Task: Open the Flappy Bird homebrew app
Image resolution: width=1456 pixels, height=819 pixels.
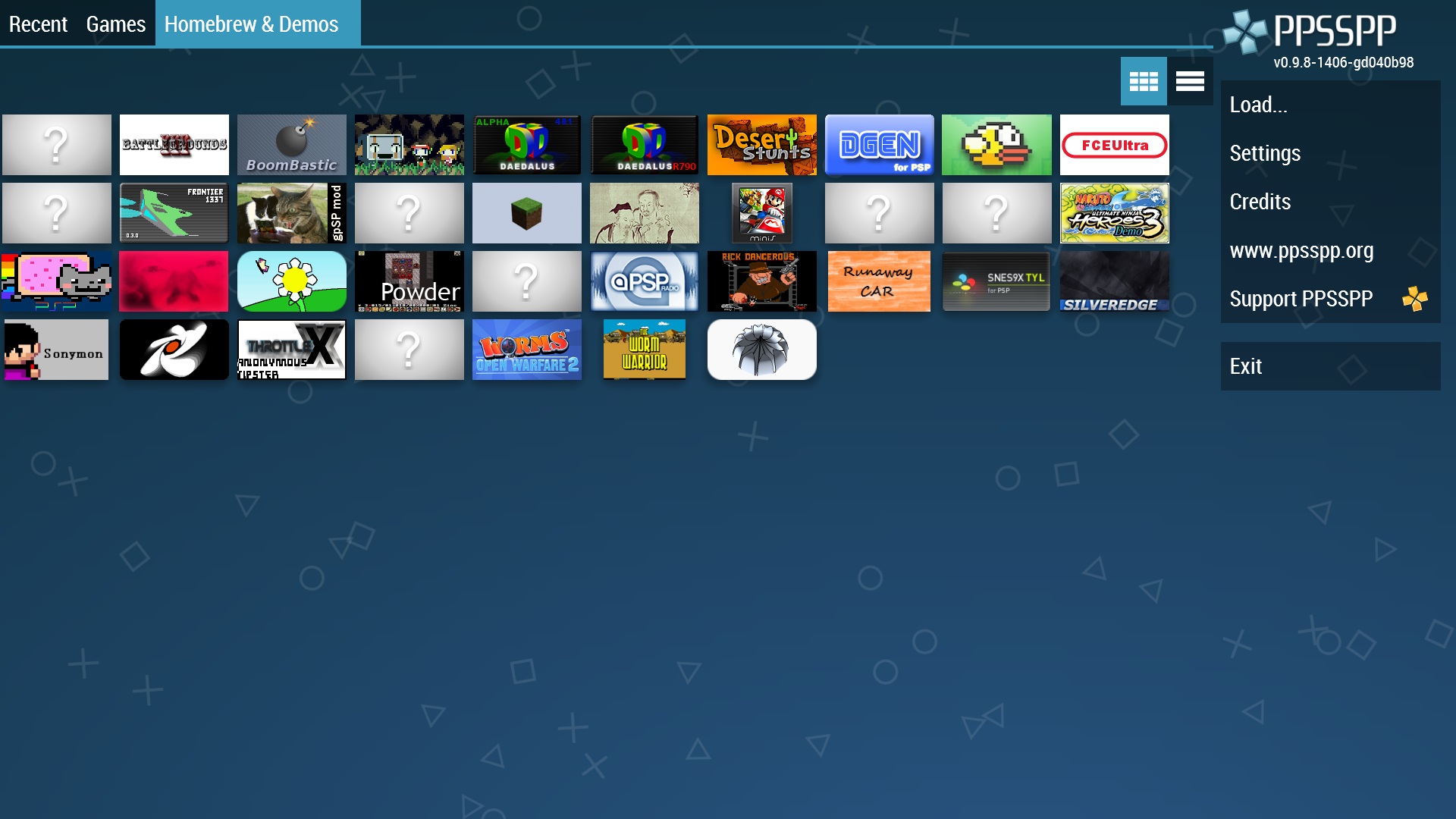Action: click(997, 145)
